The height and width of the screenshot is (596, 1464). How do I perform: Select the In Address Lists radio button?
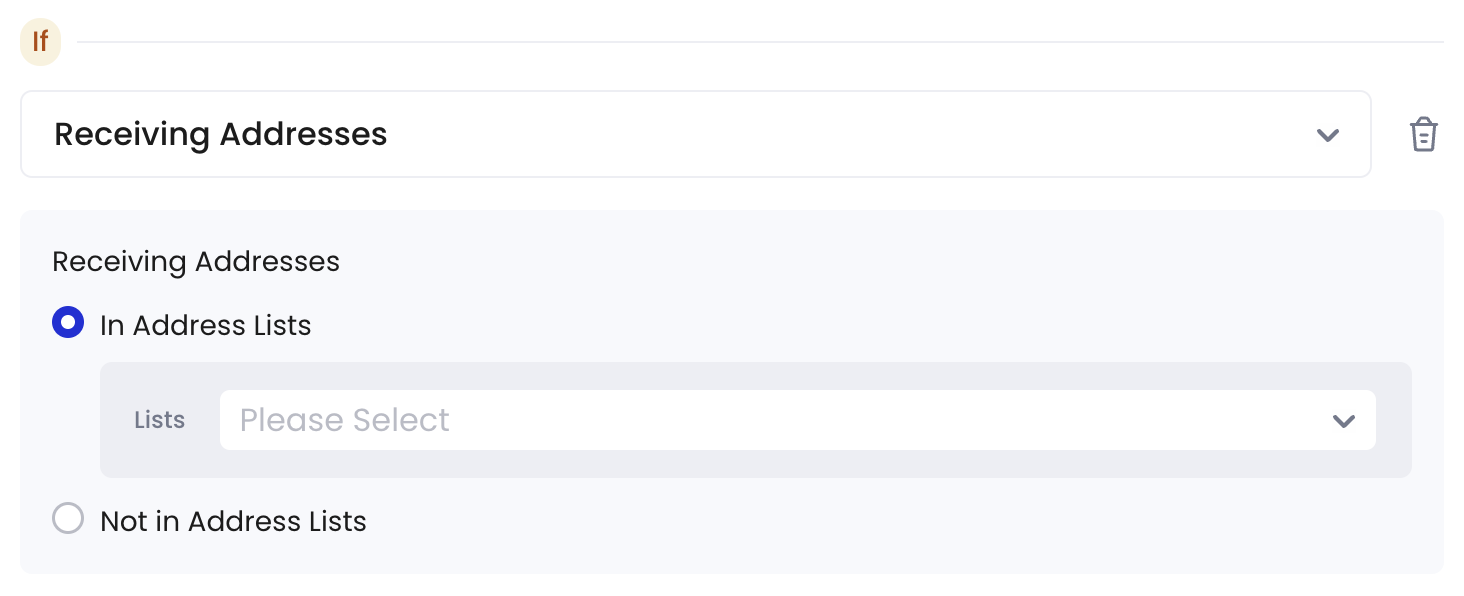68,322
